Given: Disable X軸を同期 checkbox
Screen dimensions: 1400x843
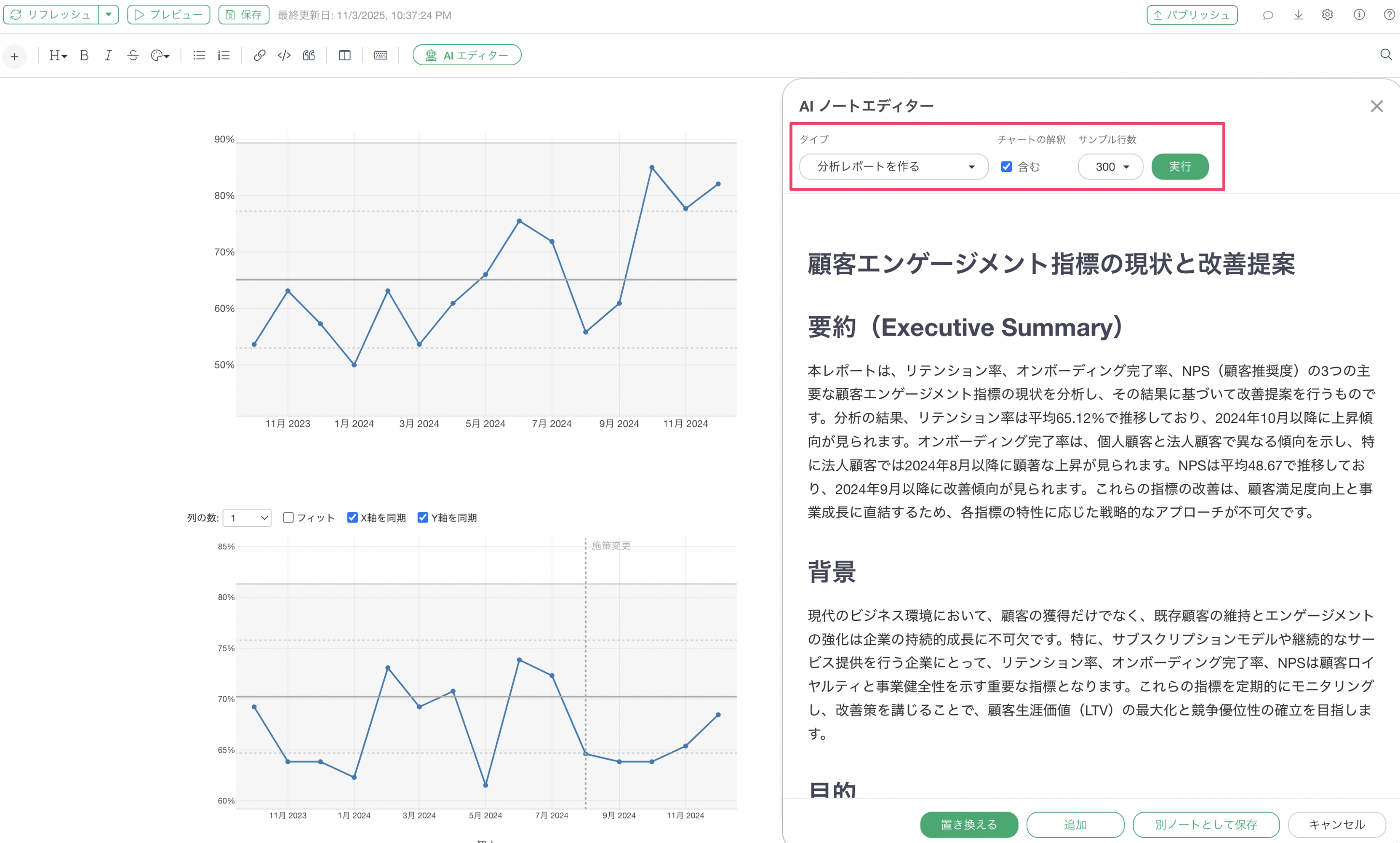Looking at the screenshot, I should (352, 518).
